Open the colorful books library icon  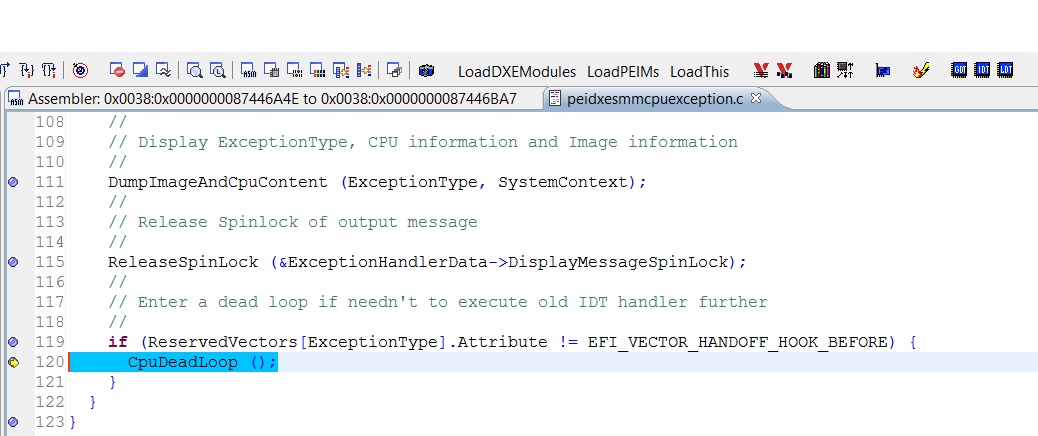tap(822, 69)
